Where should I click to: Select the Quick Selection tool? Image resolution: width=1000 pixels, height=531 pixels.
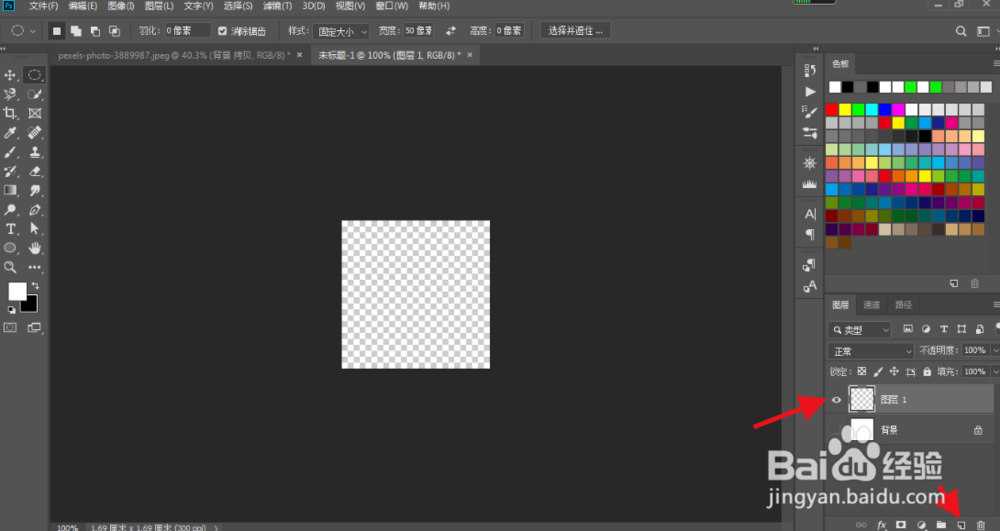tap(34, 94)
